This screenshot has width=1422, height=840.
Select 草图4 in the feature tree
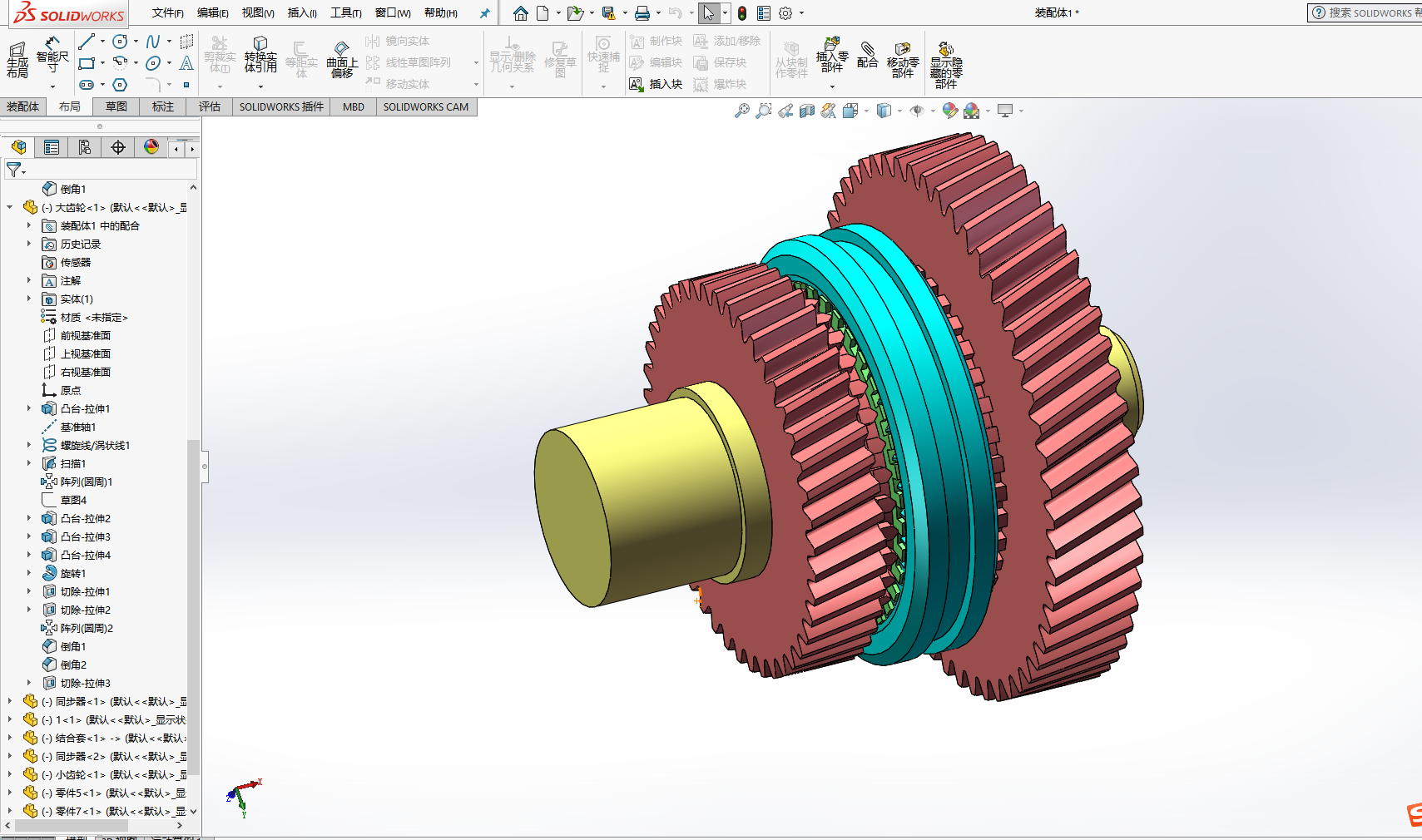(x=73, y=500)
